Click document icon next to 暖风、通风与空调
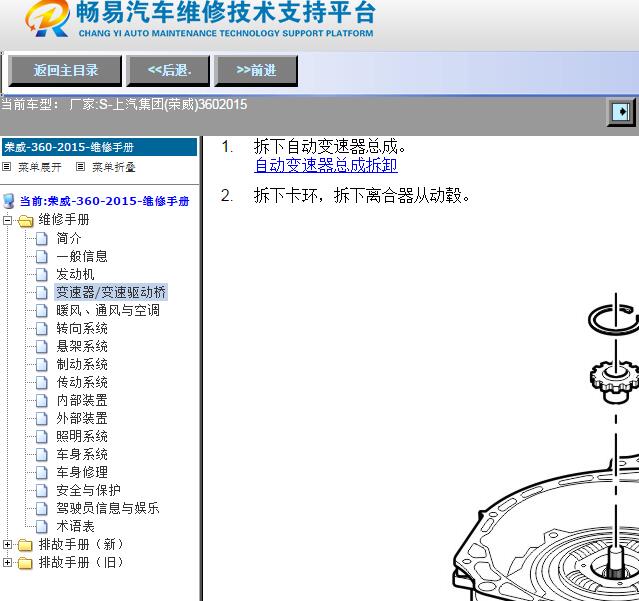This screenshot has height=601, width=639. coord(42,311)
